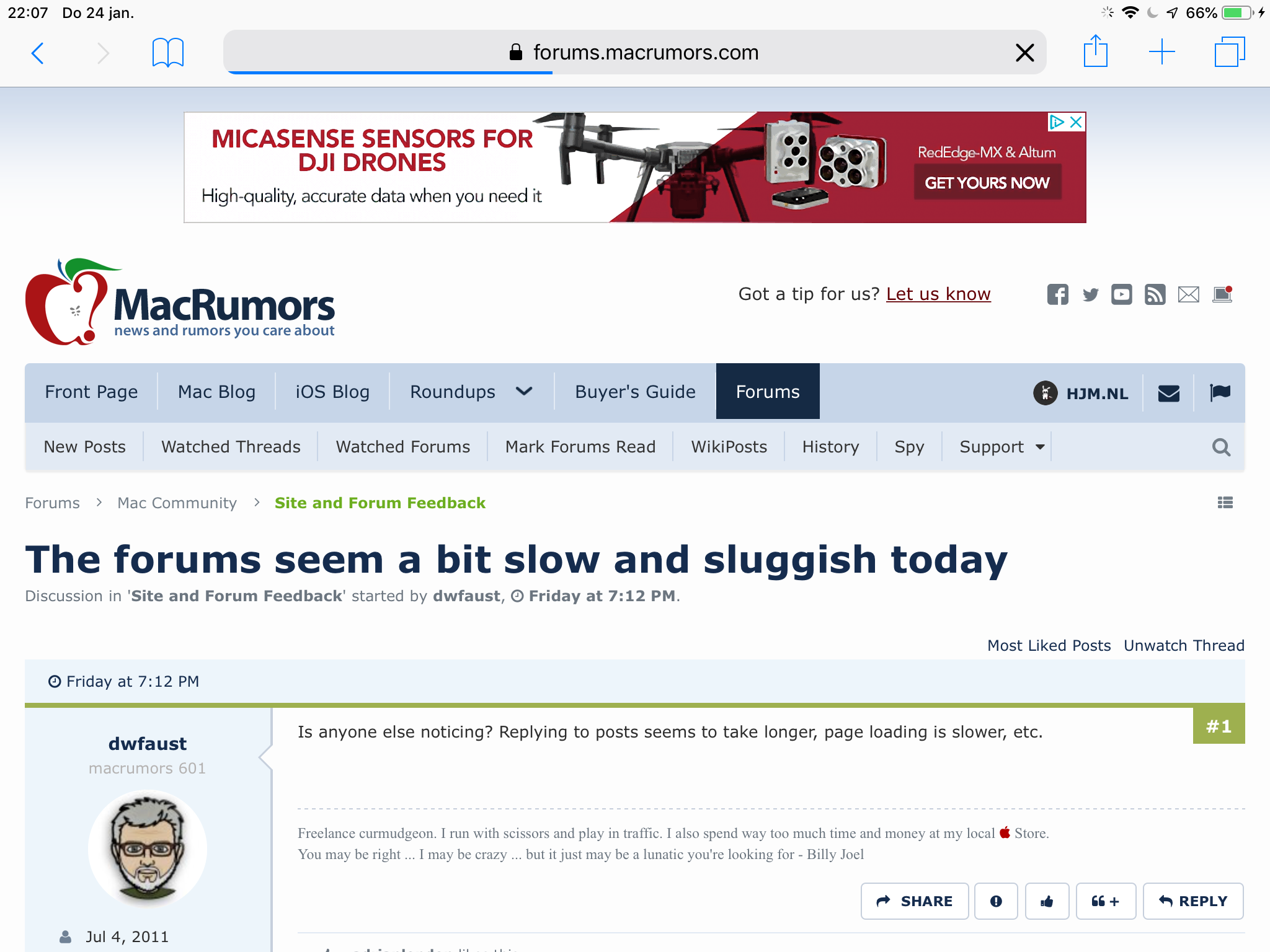Toggle multi-quote on post #1
Viewport: 1270px width, 952px height.
pyautogui.click(x=1106, y=901)
